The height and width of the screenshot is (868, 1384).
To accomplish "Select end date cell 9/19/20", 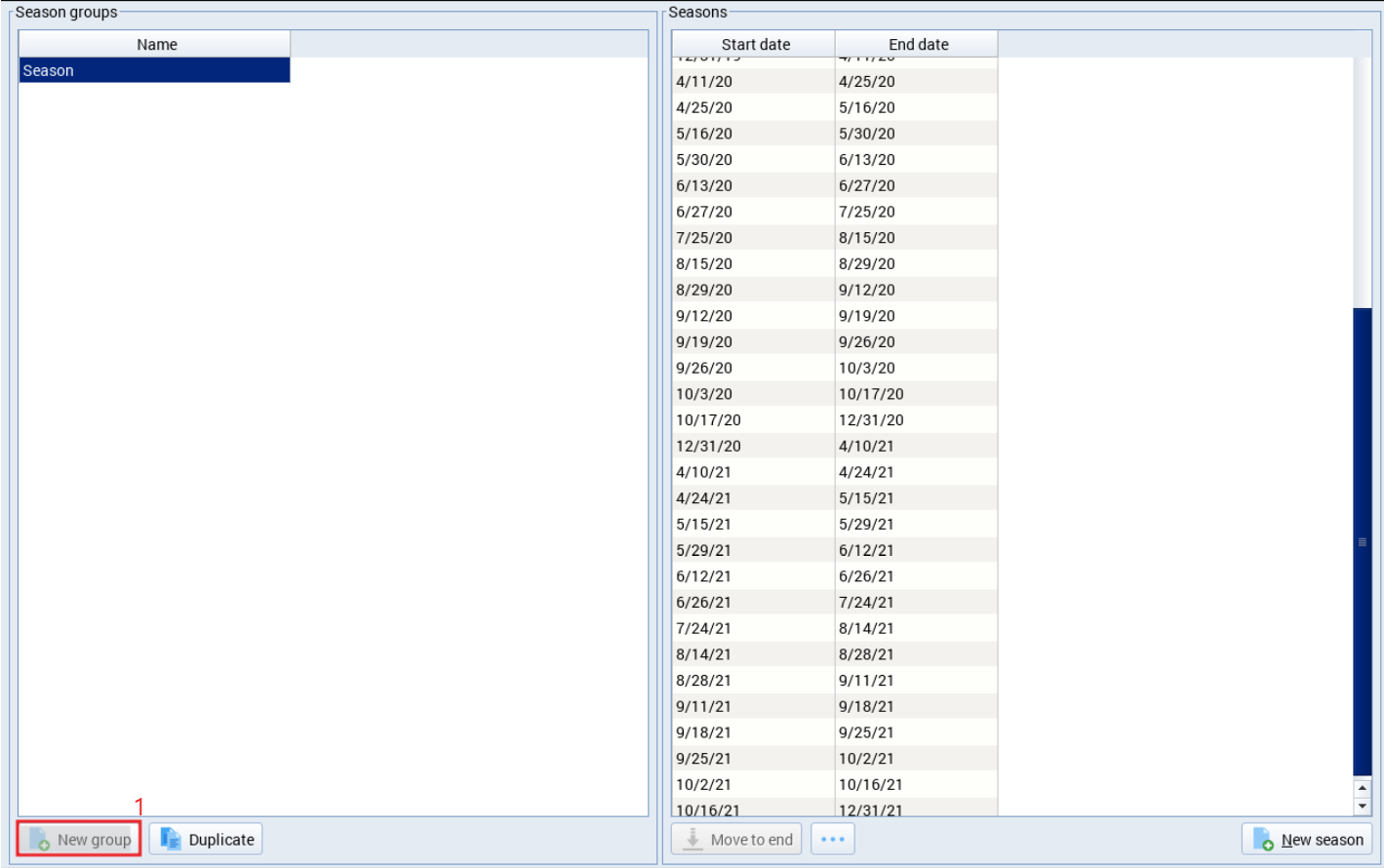I will [916, 316].
